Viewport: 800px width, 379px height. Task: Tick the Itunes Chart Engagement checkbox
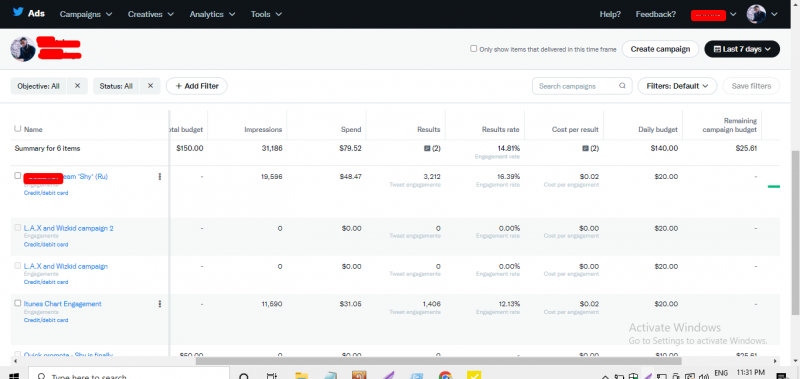18,303
